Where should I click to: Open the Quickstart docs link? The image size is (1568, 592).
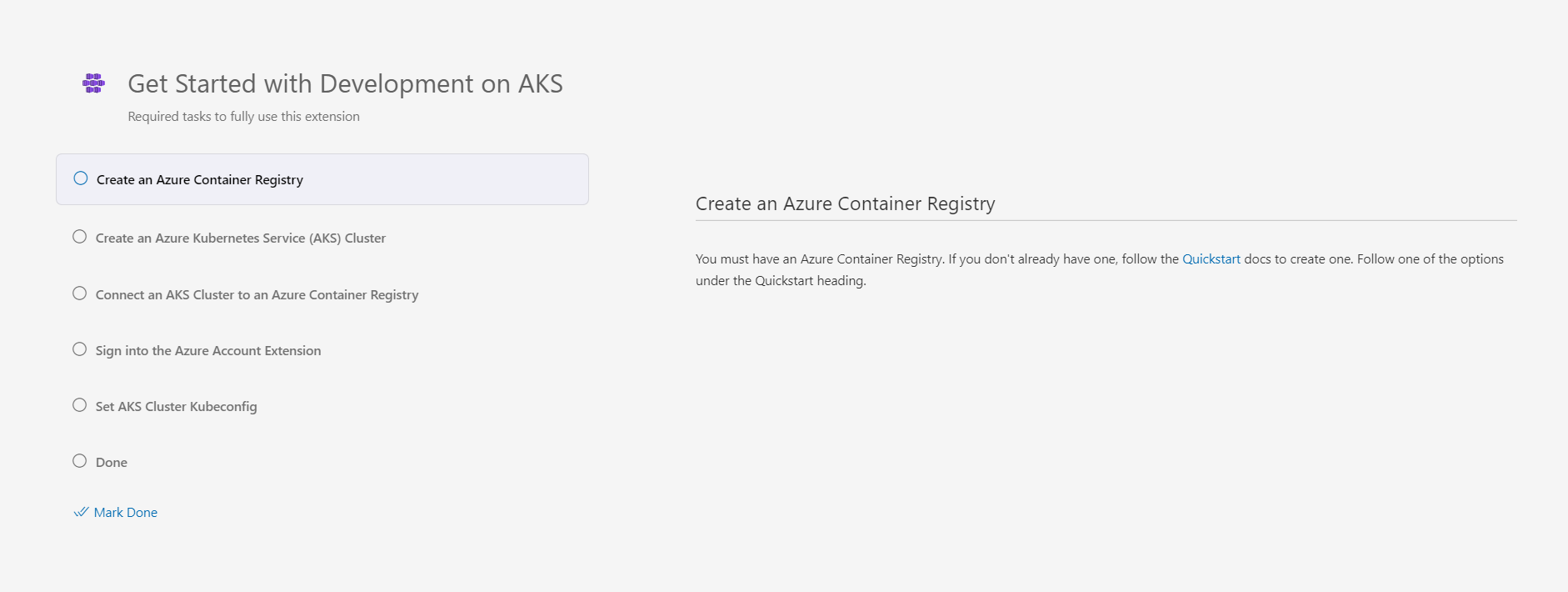click(1211, 259)
